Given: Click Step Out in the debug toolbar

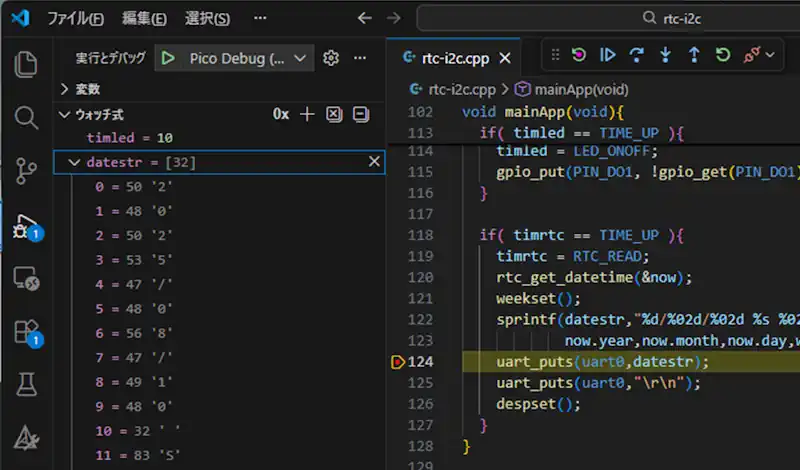Looking at the screenshot, I should (692, 55).
